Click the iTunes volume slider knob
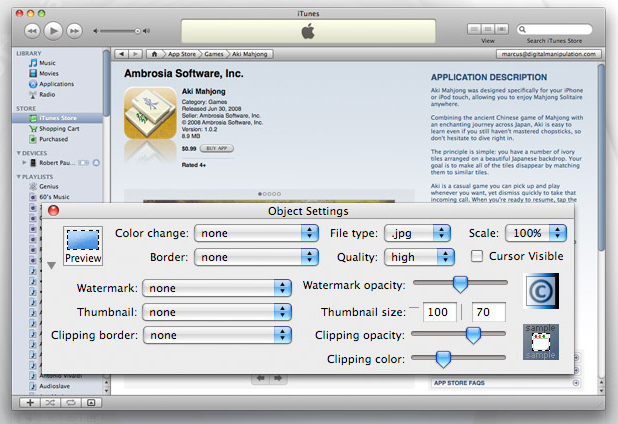618x424 pixels. coord(138,31)
